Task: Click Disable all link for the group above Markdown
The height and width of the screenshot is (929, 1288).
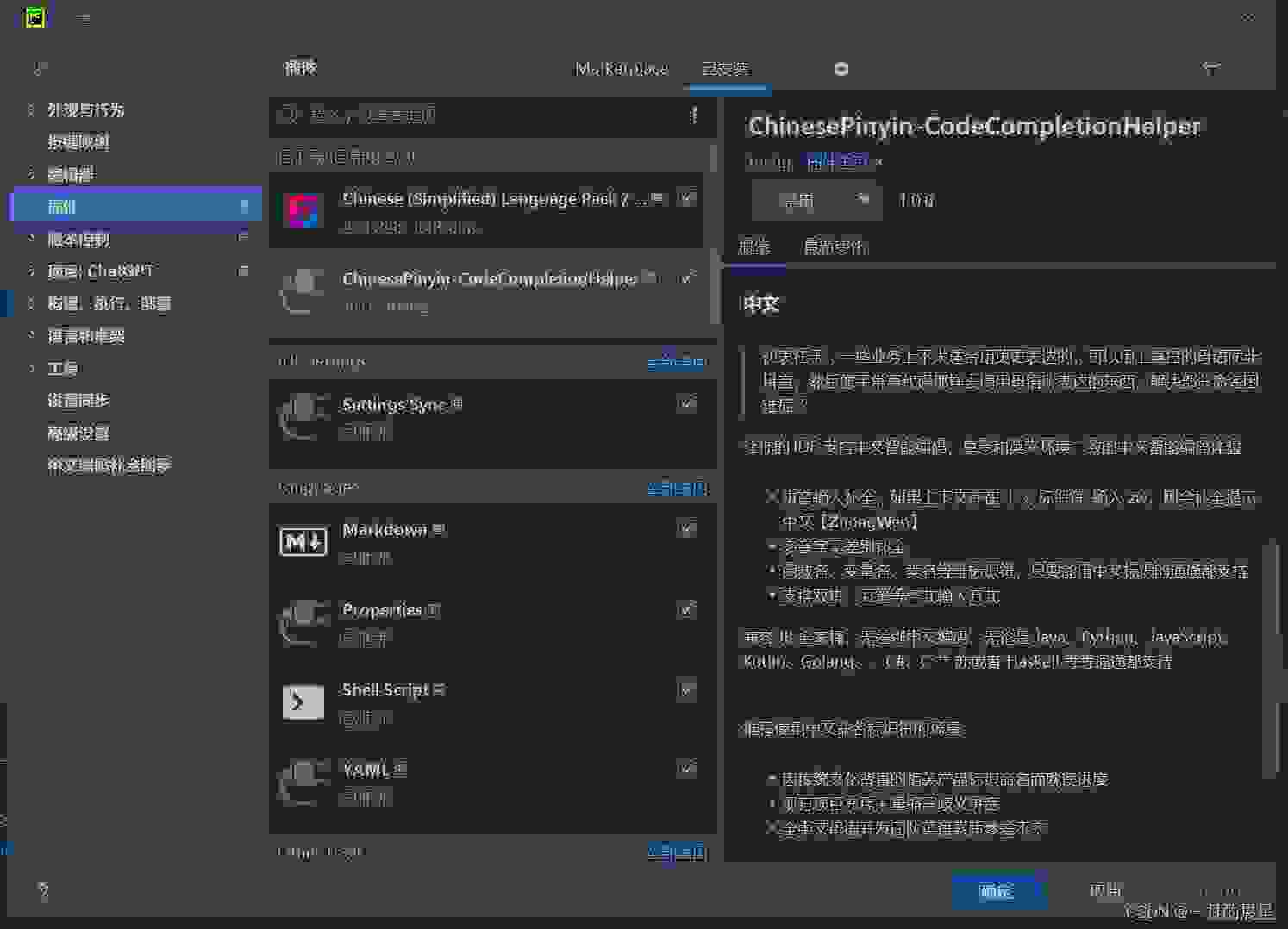Action: [x=678, y=489]
